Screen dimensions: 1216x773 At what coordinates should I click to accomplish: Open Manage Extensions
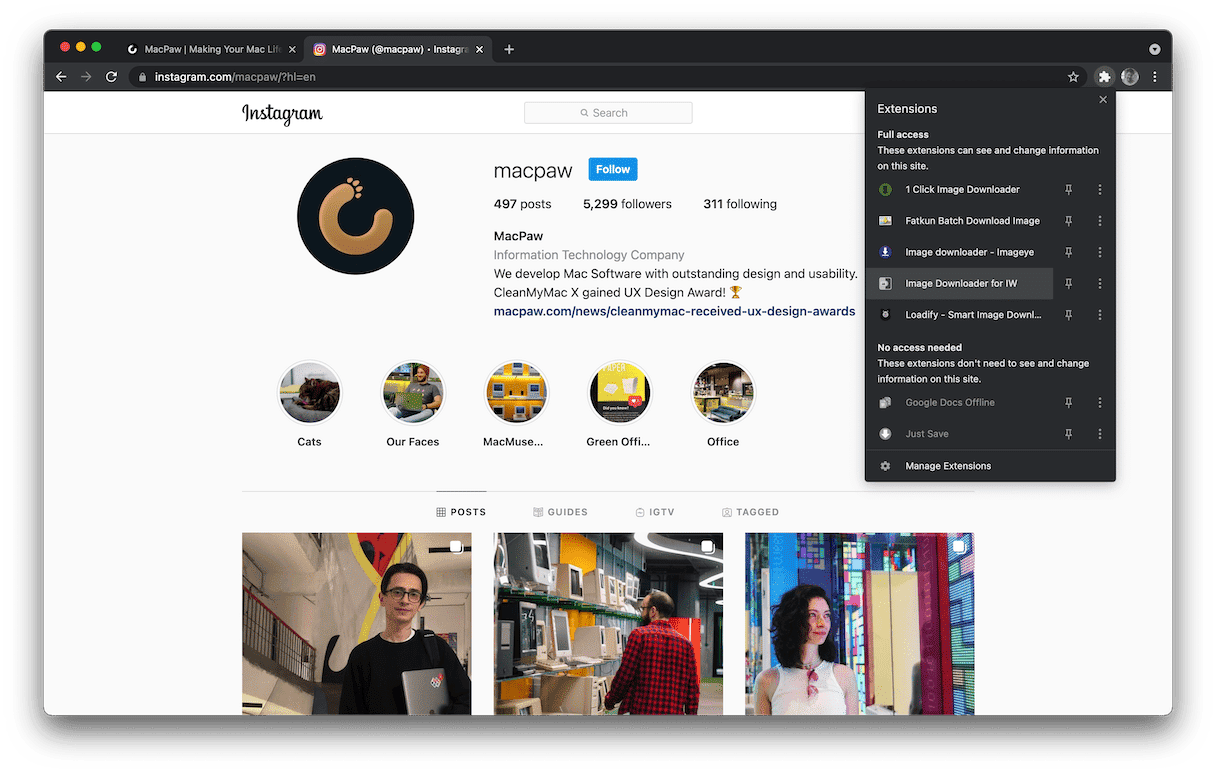click(x=990, y=466)
